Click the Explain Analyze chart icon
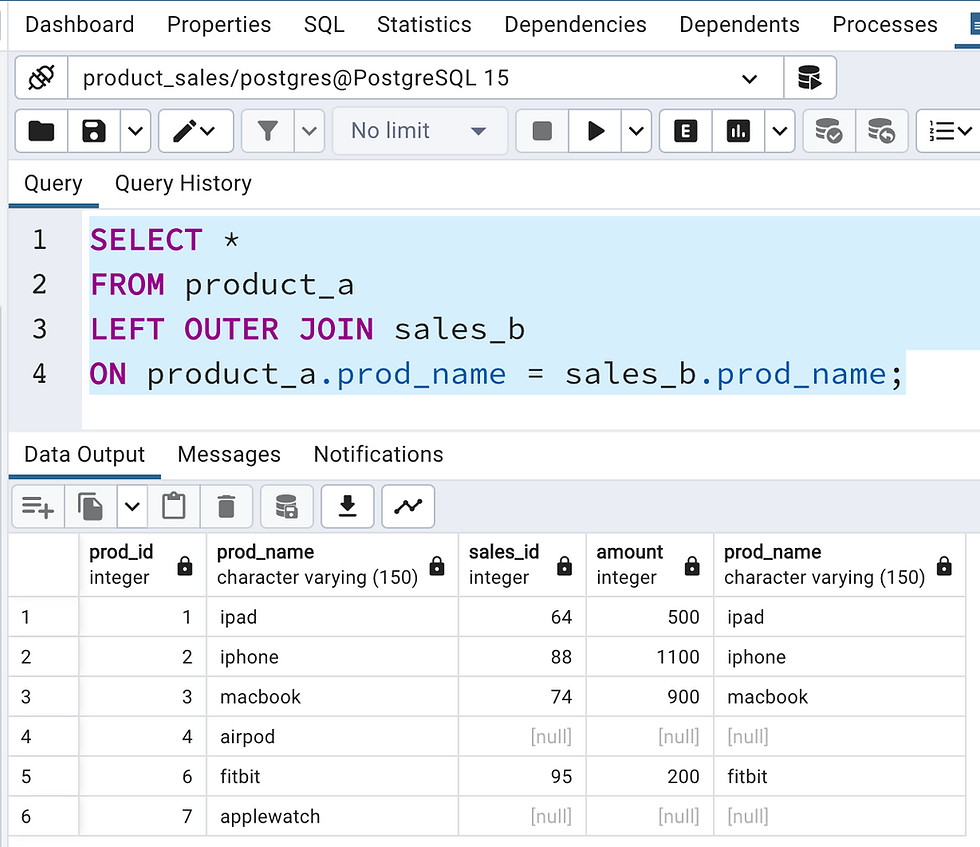The width and height of the screenshot is (980, 847). (738, 131)
